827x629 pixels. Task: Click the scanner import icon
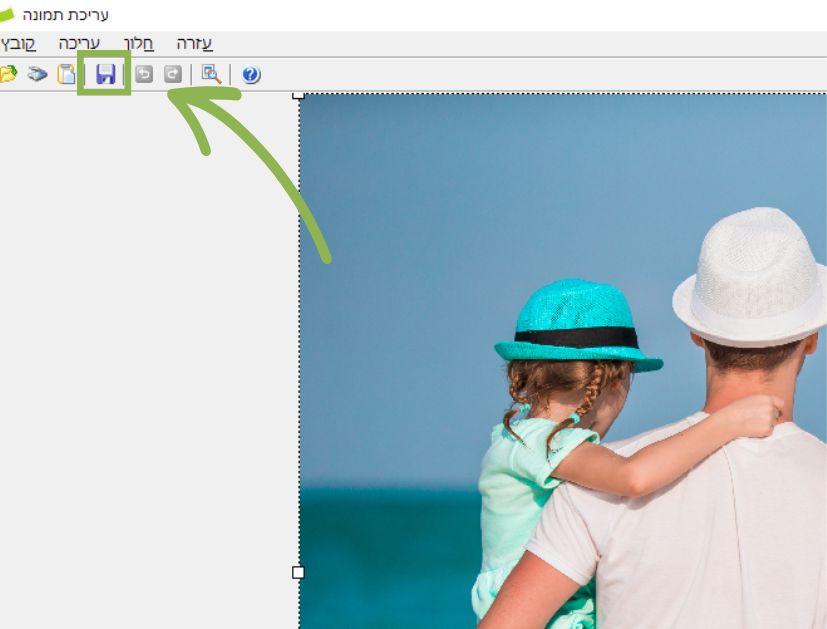point(38,74)
